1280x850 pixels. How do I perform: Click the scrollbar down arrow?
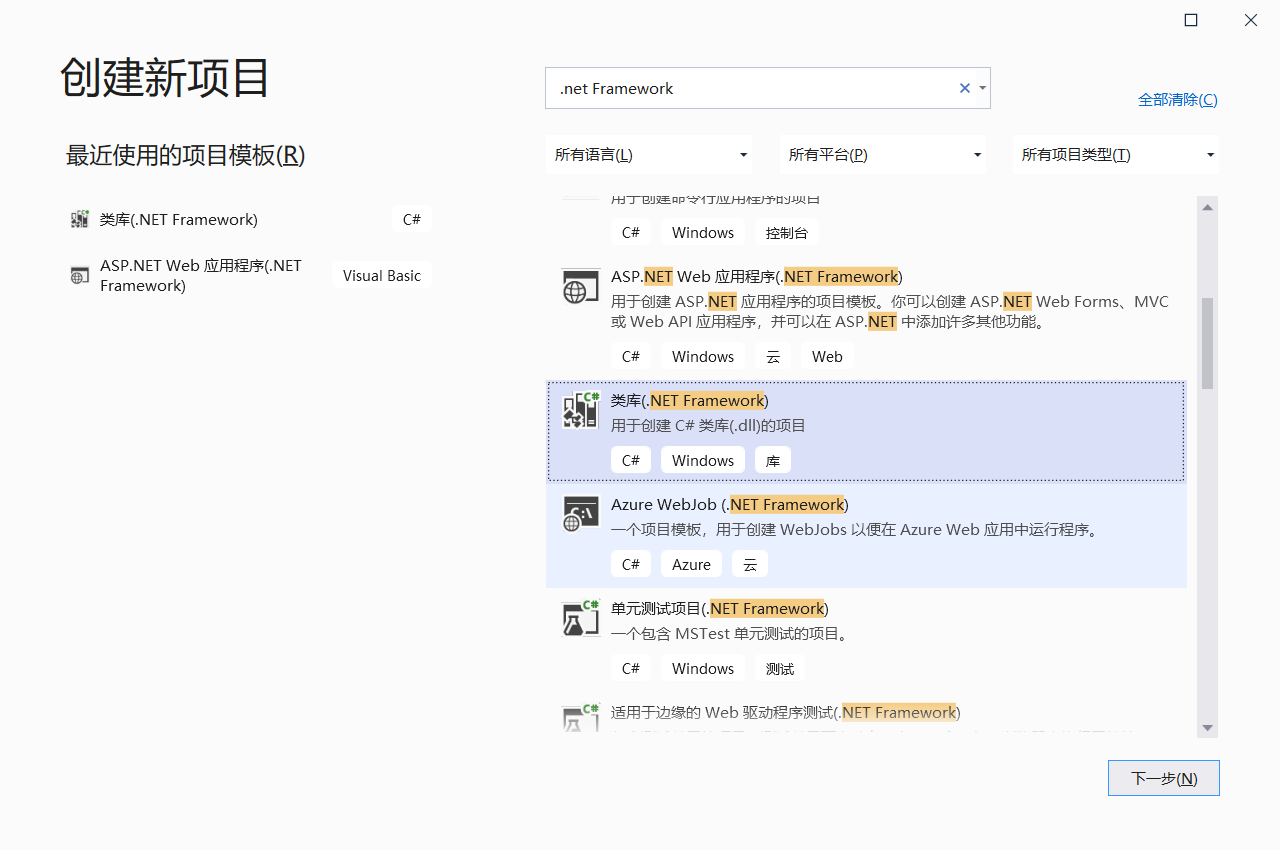click(x=1207, y=729)
